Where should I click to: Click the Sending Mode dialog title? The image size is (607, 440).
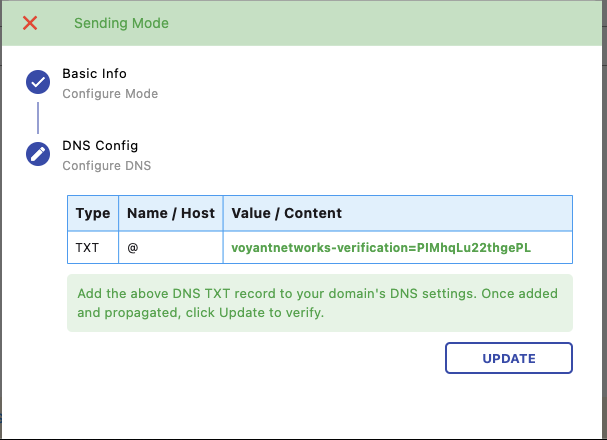(121, 23)
